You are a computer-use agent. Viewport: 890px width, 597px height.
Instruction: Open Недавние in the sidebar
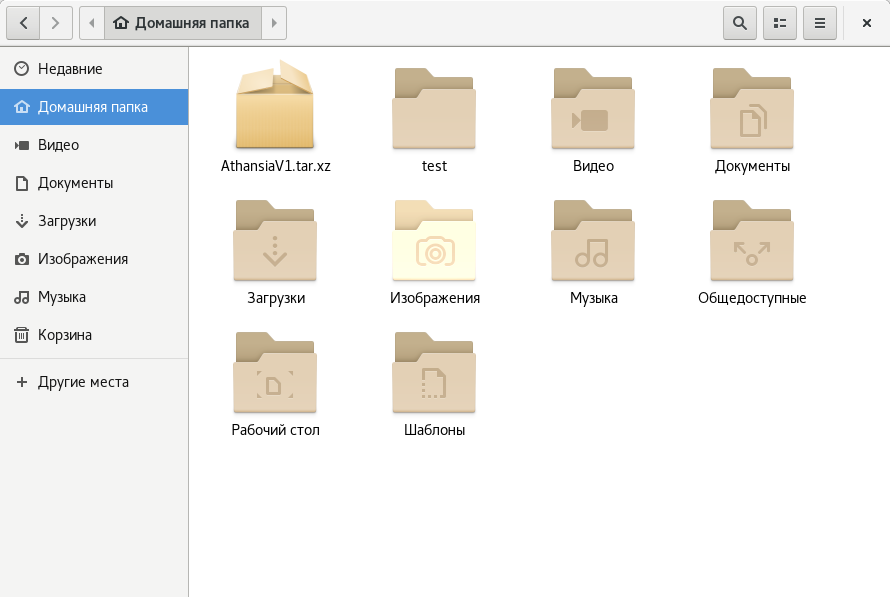tap(94, 69)
